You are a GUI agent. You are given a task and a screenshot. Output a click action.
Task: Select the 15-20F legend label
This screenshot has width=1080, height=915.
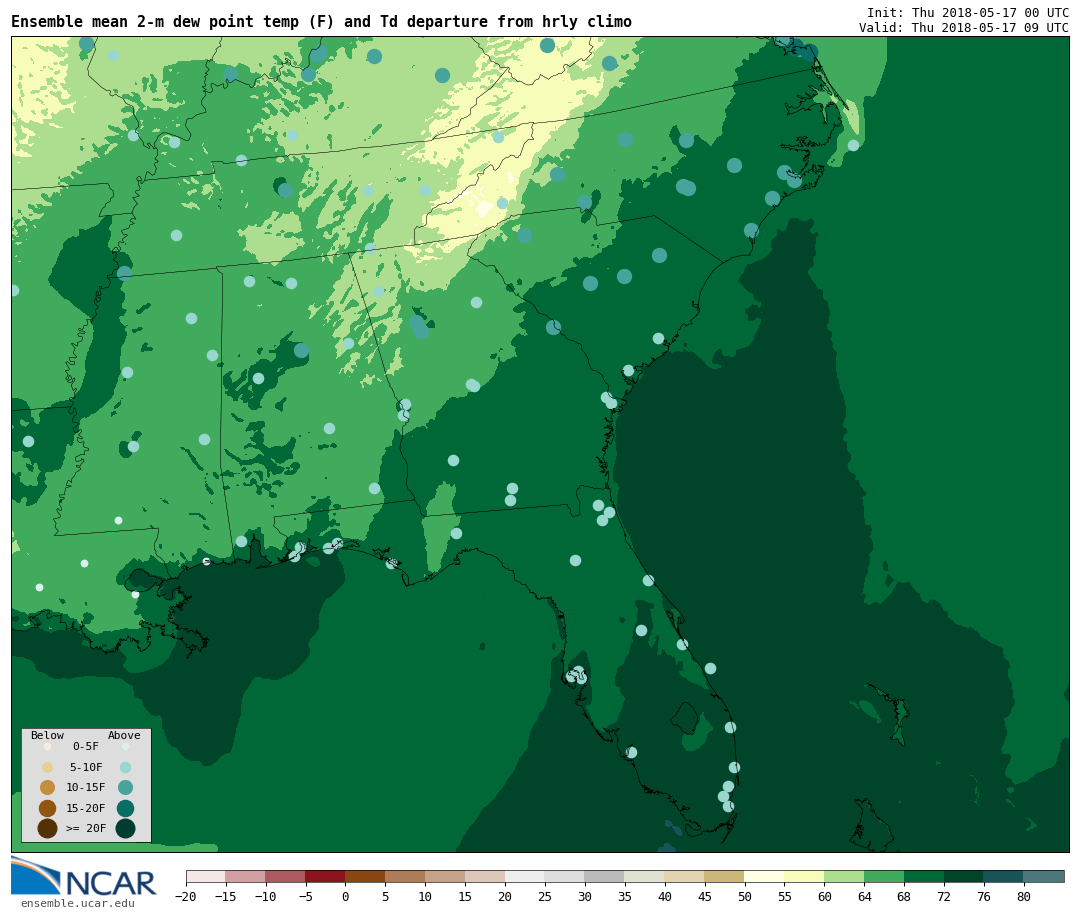coord(86,808)
